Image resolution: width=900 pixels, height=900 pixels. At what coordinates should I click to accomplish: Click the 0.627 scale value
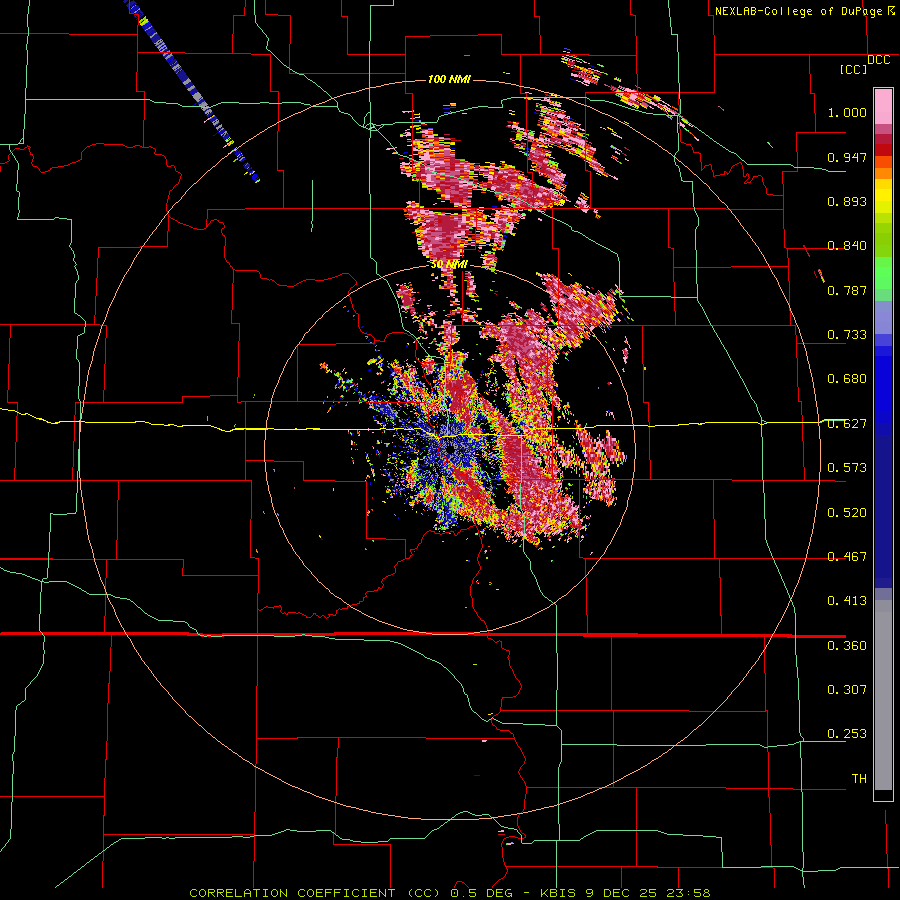tap(847, 424)
